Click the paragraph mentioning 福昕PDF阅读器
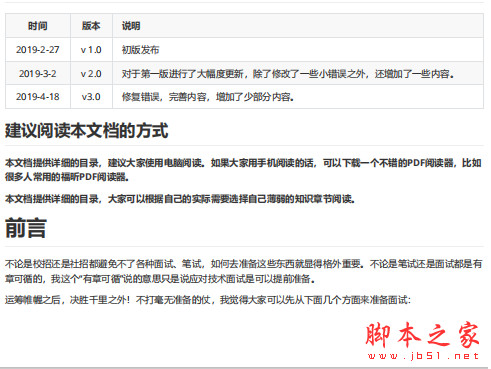 [243, 170]
